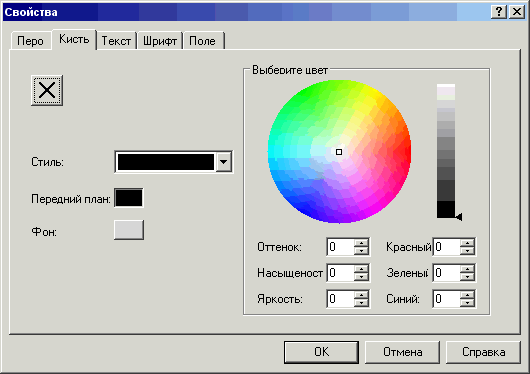Click the Синий: label
530x374 pixels.
[403, 299]
